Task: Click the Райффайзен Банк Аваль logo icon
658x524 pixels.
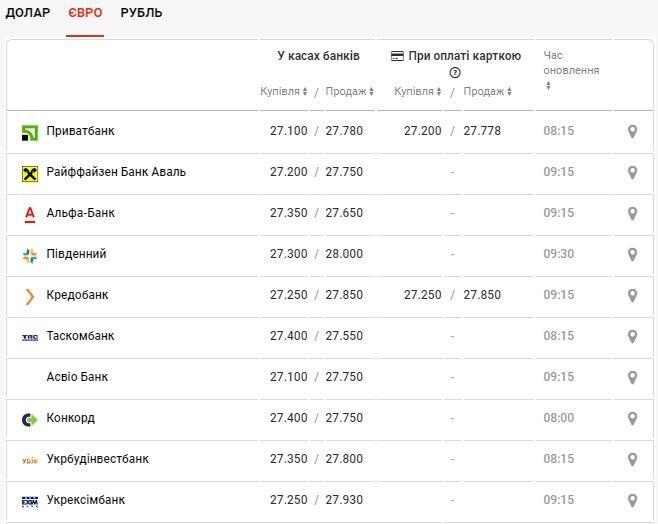Action: tap(30, 173)
